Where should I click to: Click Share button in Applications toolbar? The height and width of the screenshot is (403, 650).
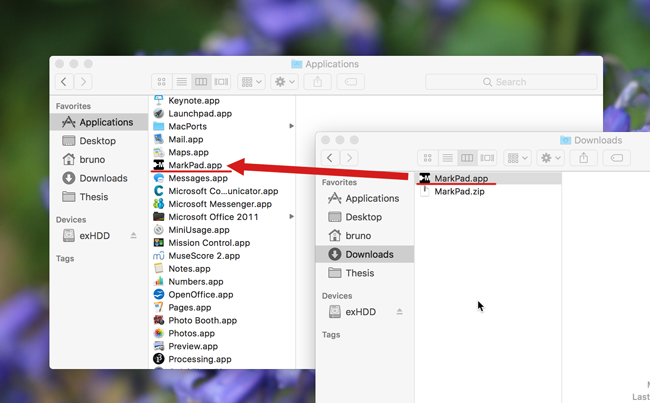tap(319, 82)
